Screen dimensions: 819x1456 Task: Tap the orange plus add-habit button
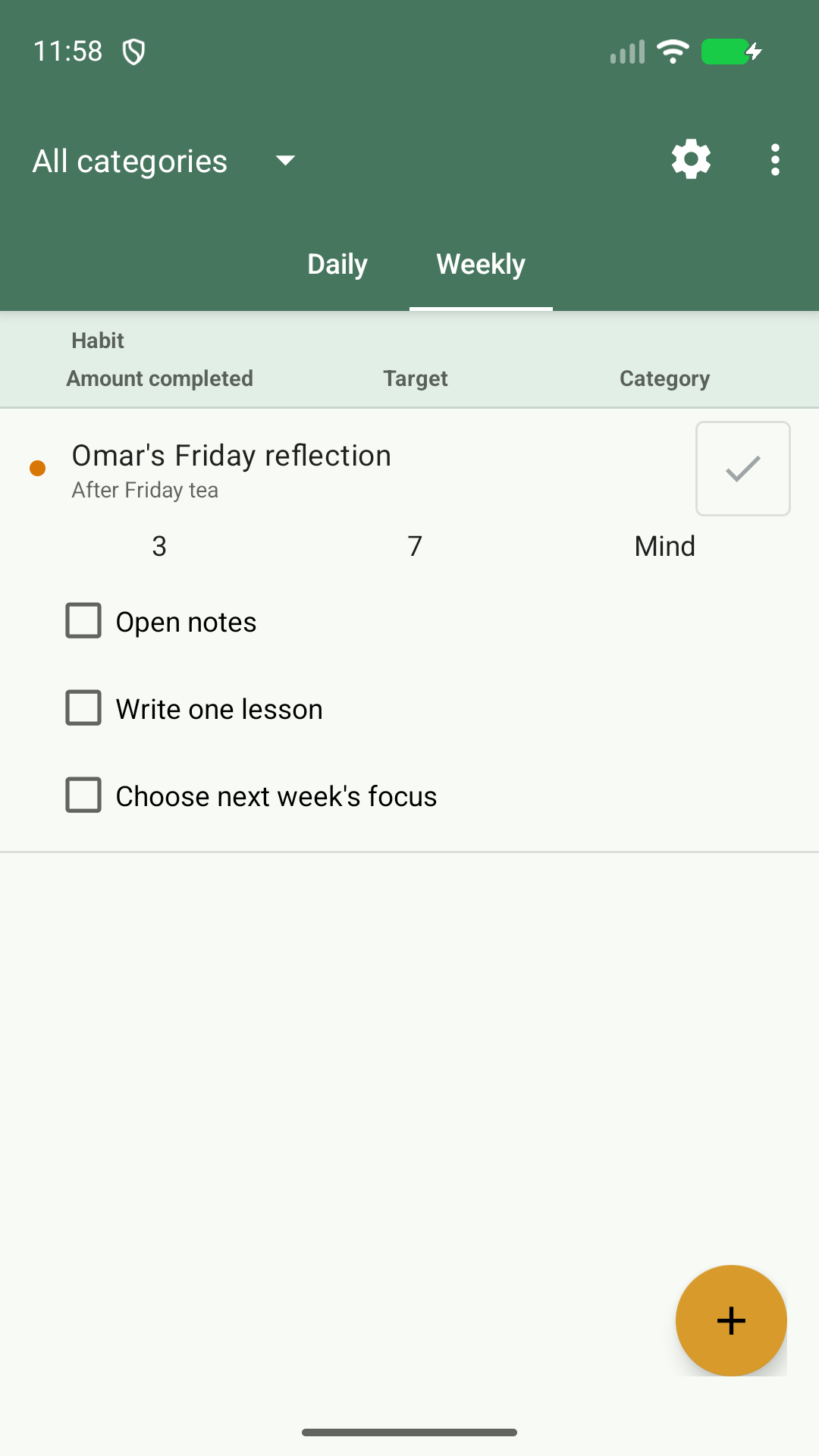click(x=731, y=1320)
